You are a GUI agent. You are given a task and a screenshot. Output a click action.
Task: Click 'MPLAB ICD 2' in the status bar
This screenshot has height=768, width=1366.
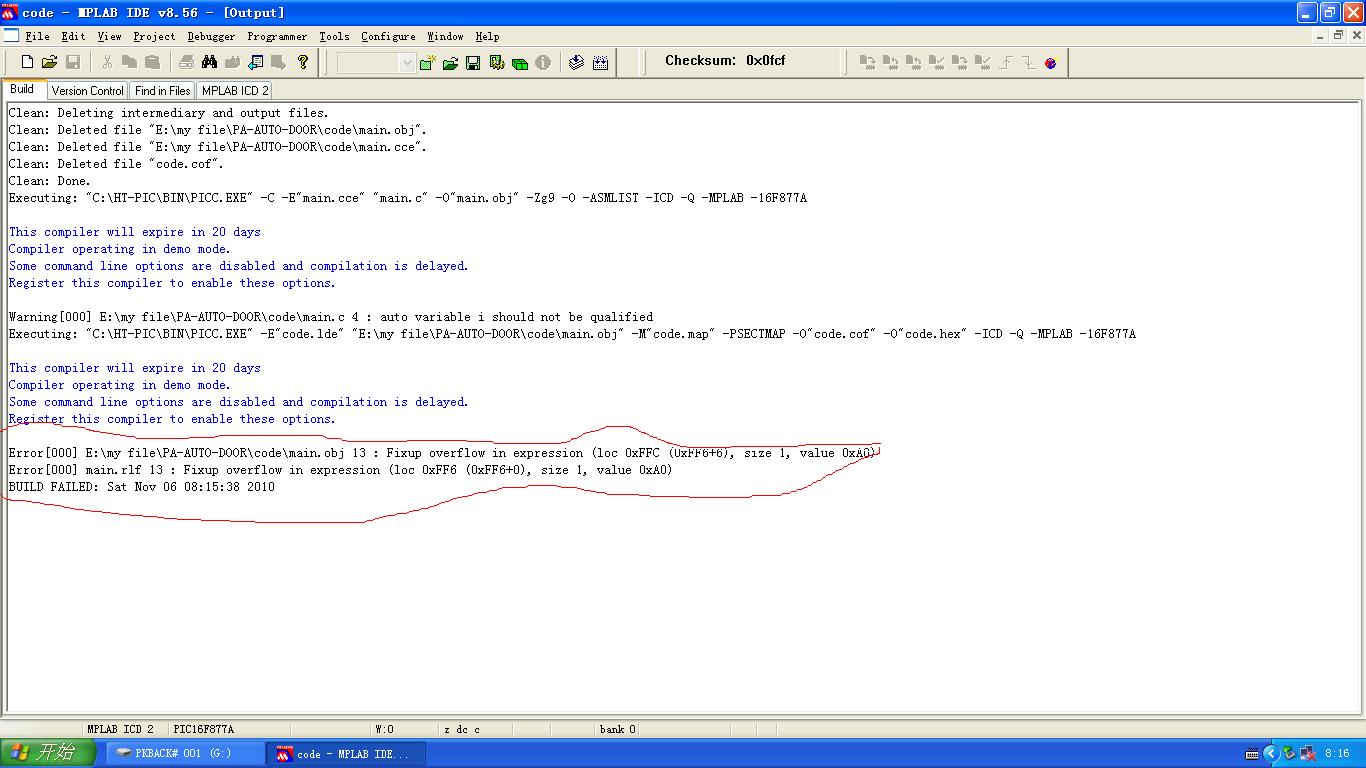(x=120, y=729)
